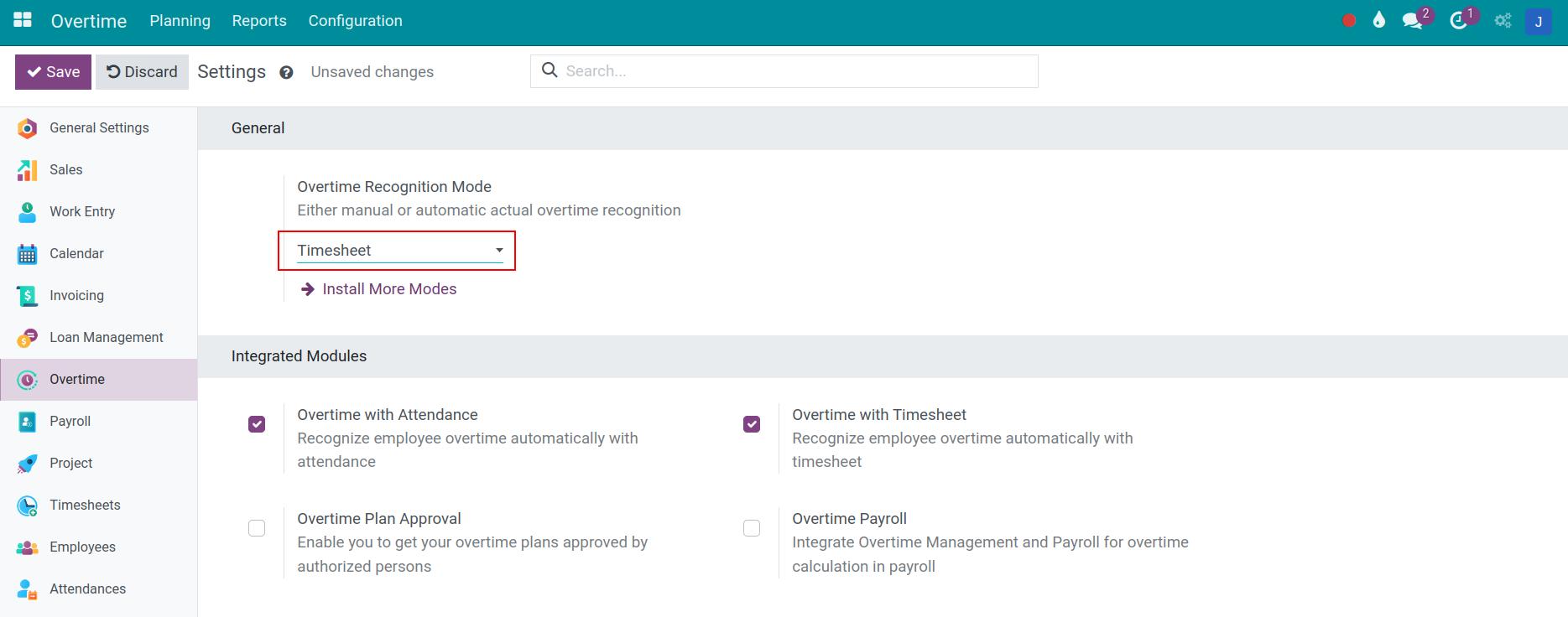Open Payroll settings in the sidebar

pos(99,422)
